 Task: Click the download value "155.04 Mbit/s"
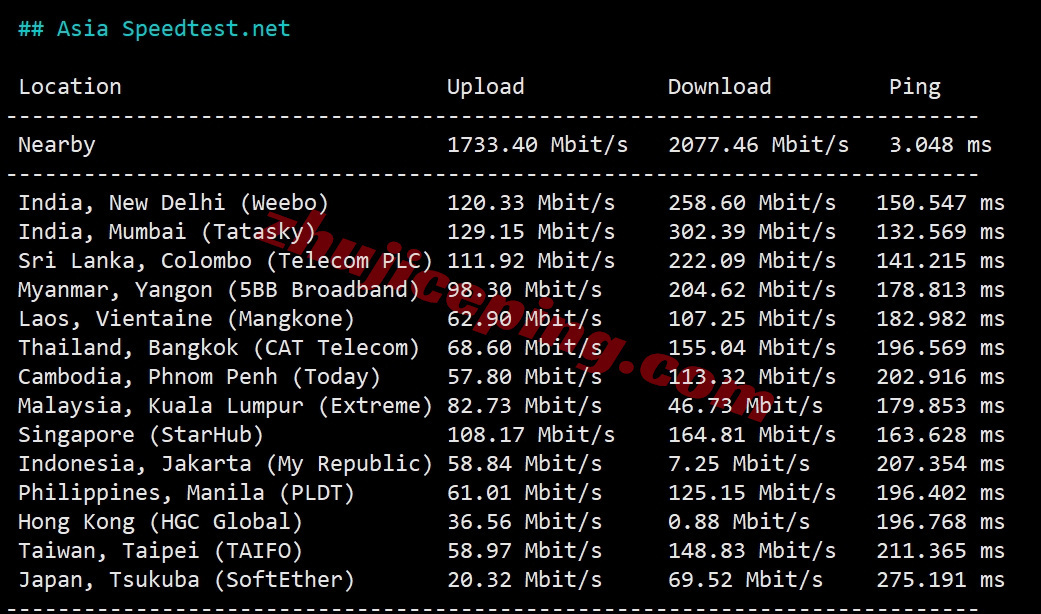[752, 348]
